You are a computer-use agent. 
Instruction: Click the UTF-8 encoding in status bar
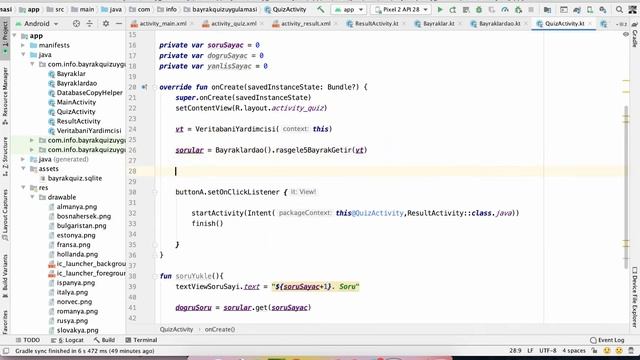tap(548, 351)
